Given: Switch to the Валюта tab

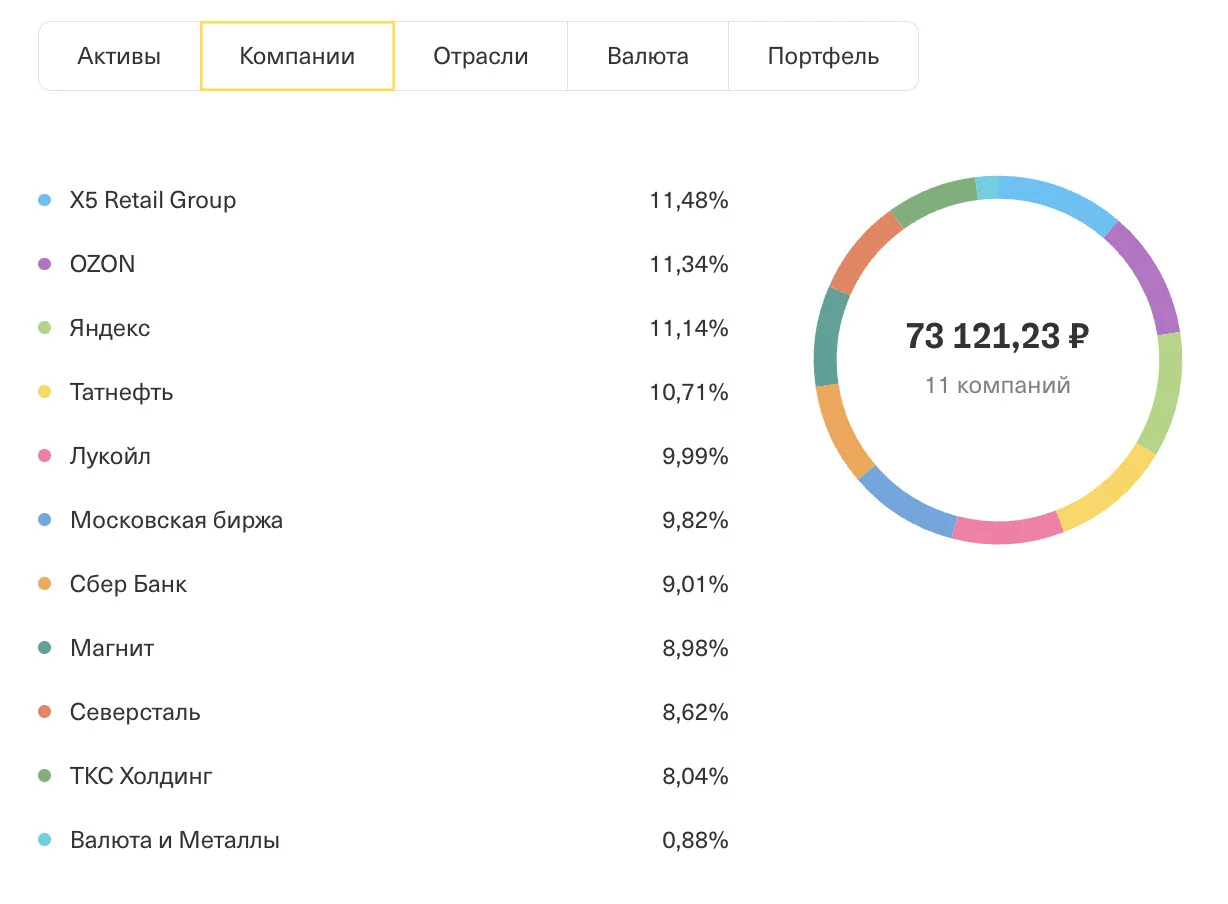Looking at the screenshot, I should (x=647, y=56).
